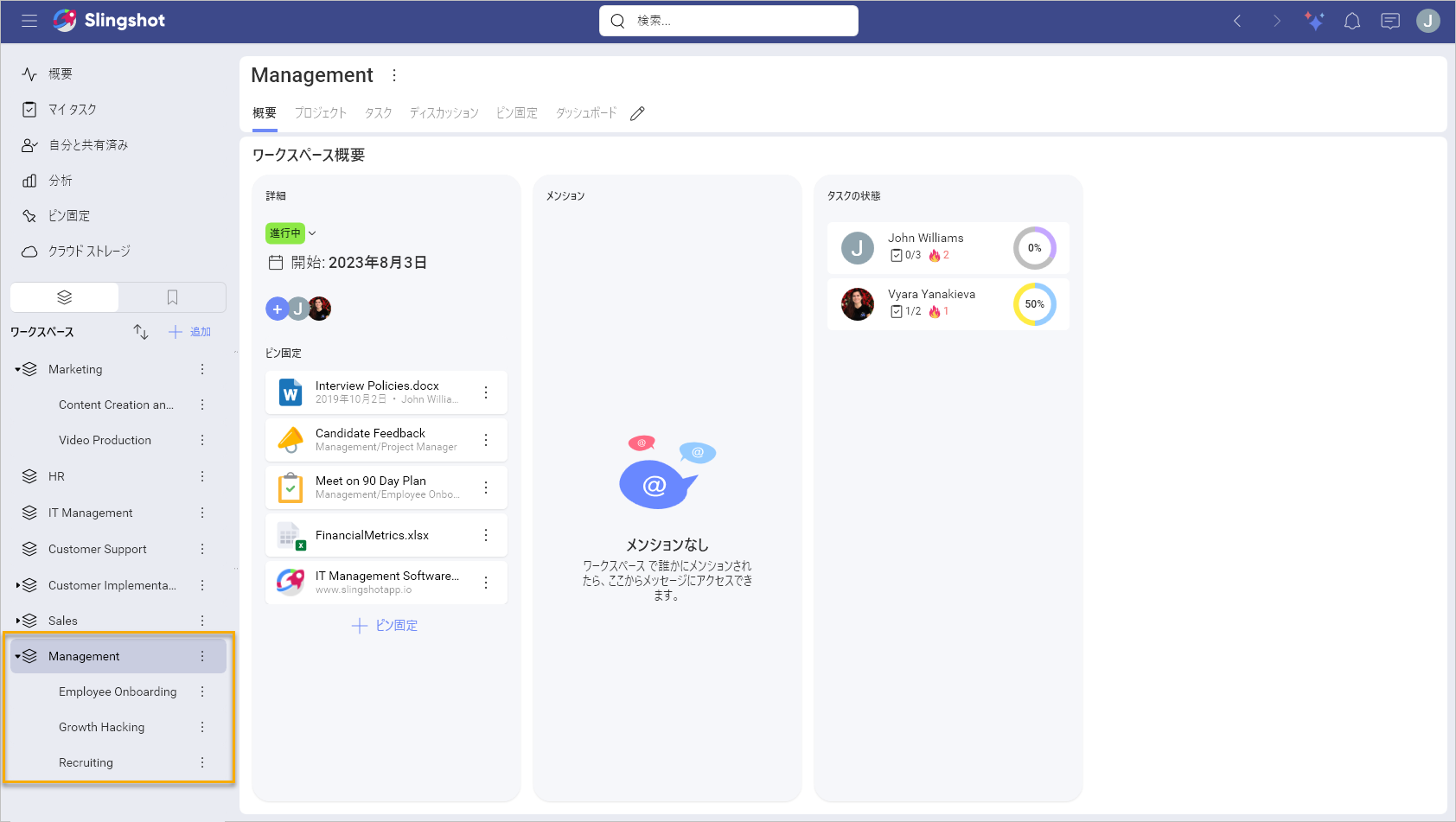The image size is (1456, 822).
Task: Open HR options menu
Action: coord(202,476)
